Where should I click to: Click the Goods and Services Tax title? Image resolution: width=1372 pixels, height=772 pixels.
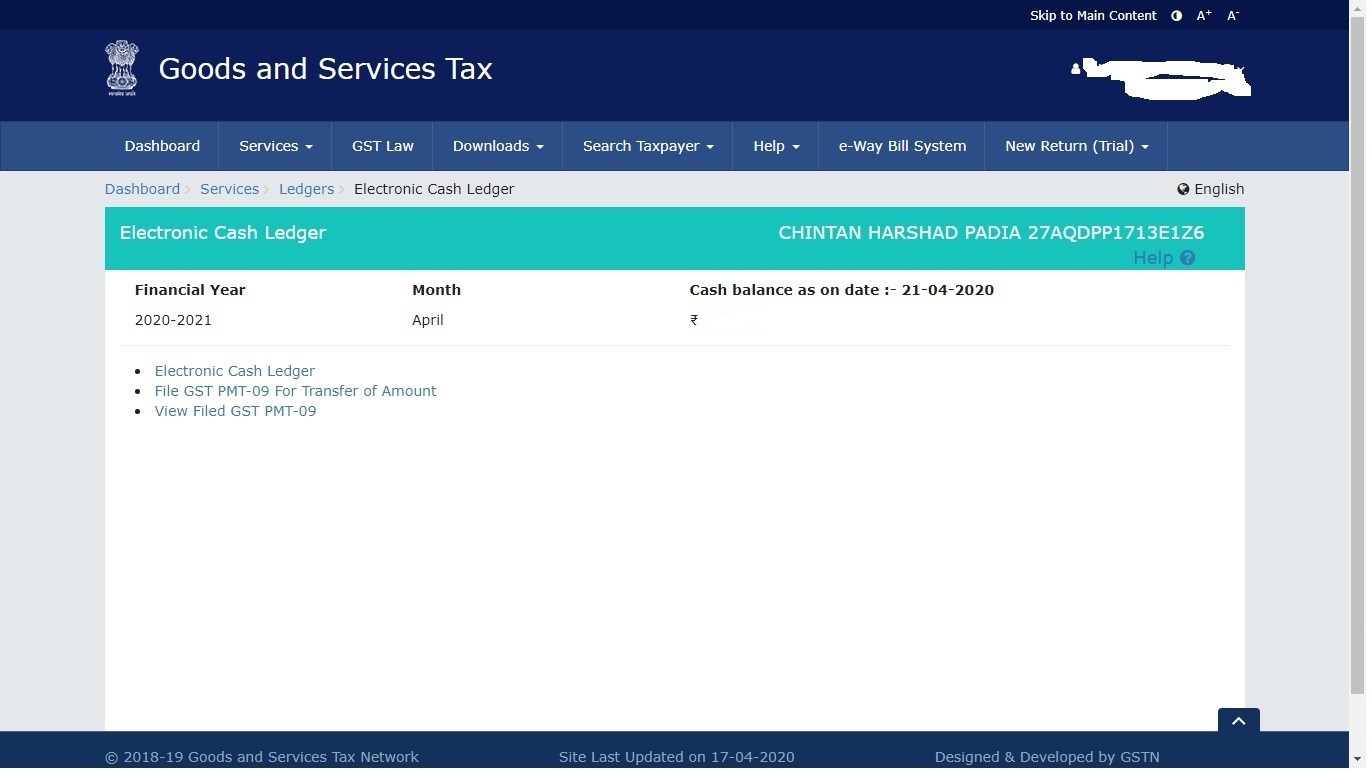point(325,69)
